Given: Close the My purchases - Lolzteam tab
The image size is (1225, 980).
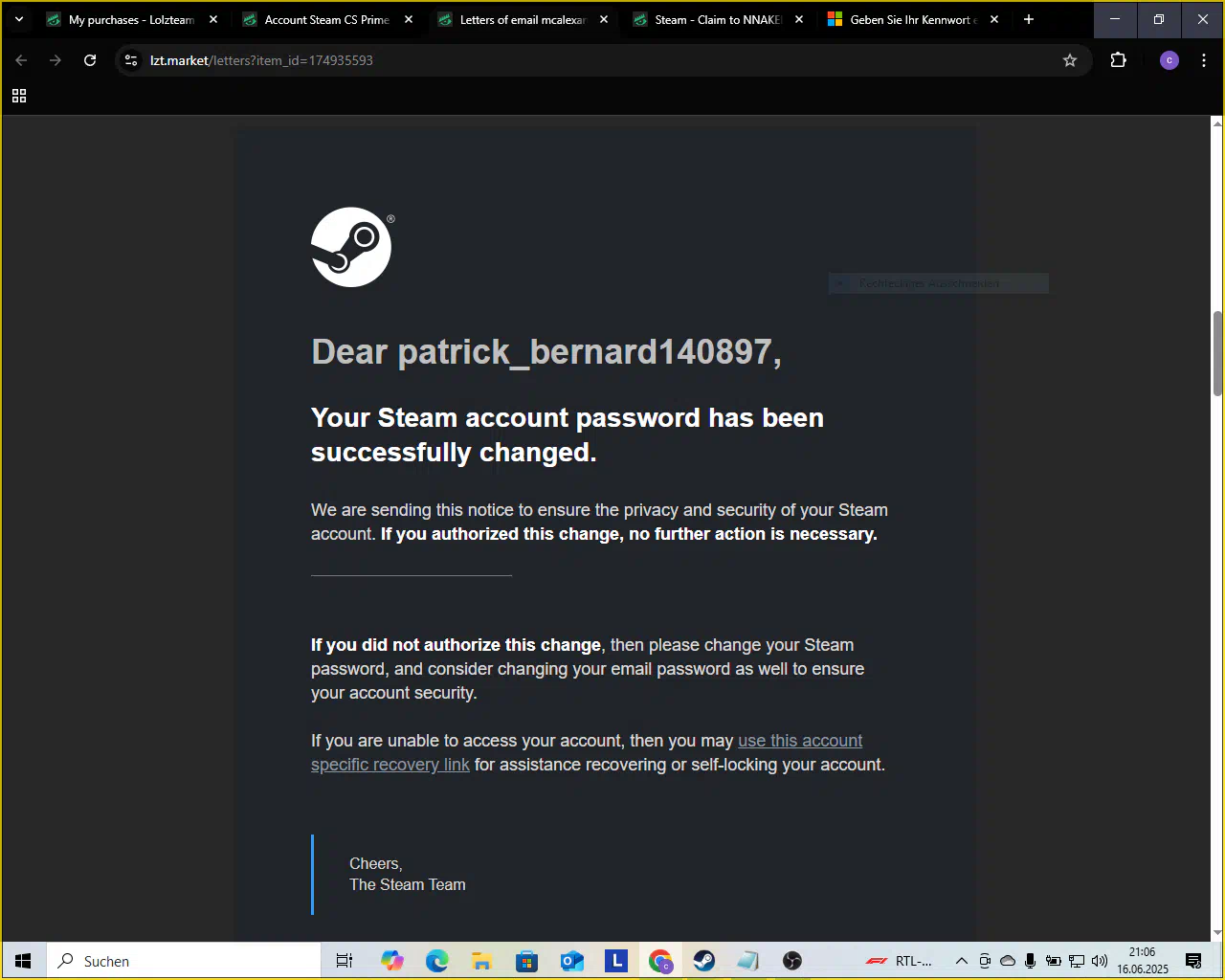Looking at the screenshot, I should (x=213, y=19).
